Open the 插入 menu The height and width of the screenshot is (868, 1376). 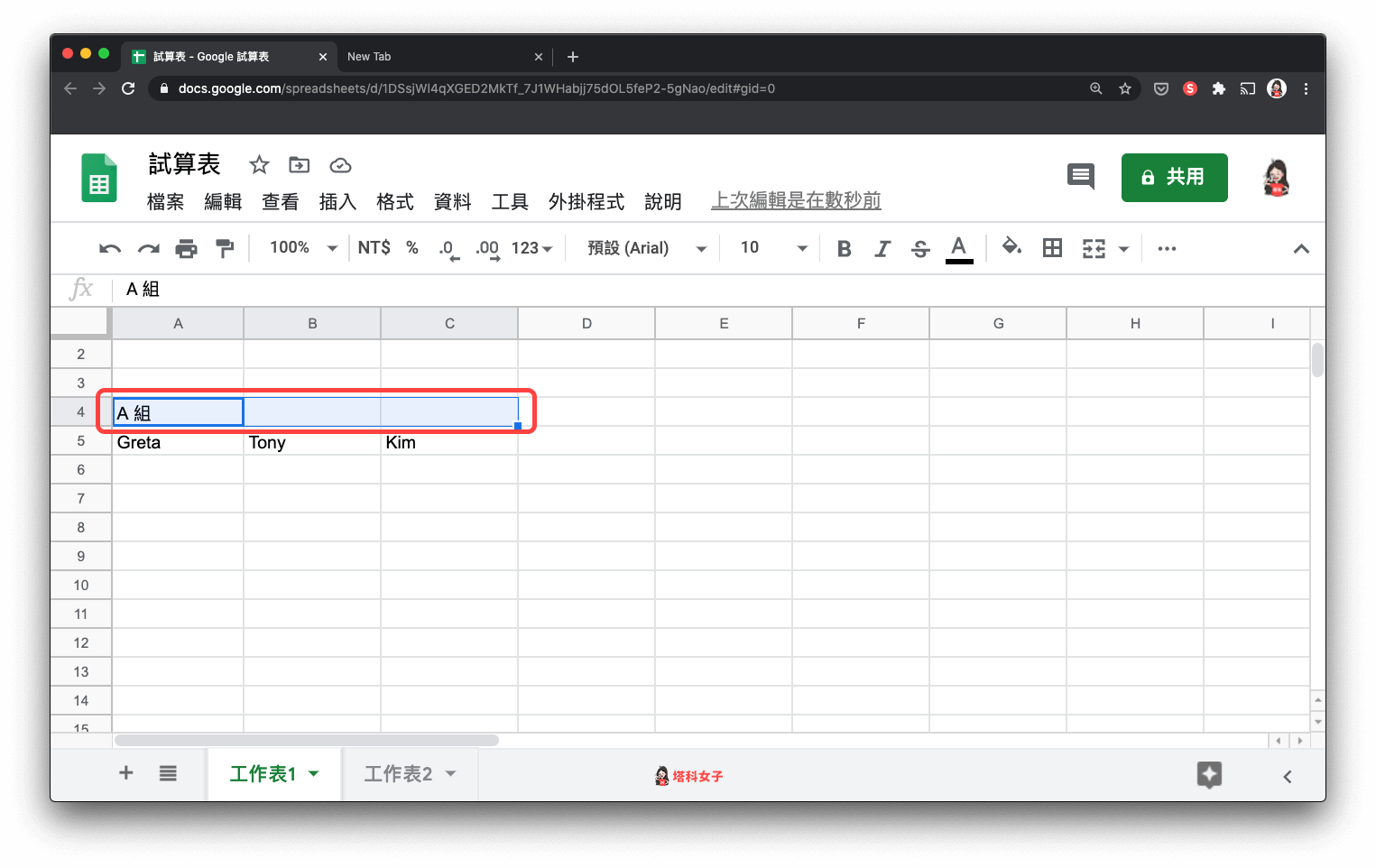pos(337,202)
